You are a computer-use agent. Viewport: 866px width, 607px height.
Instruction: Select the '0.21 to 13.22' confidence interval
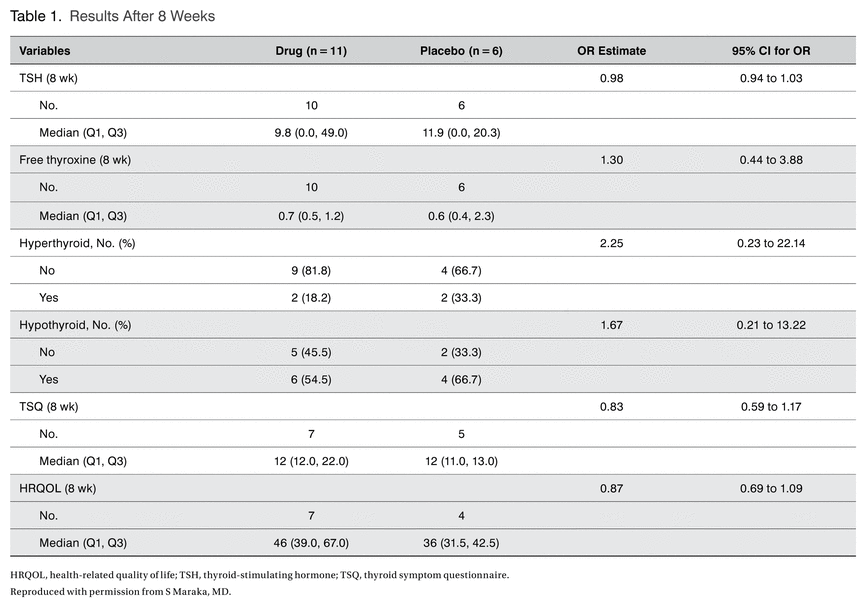771,325
